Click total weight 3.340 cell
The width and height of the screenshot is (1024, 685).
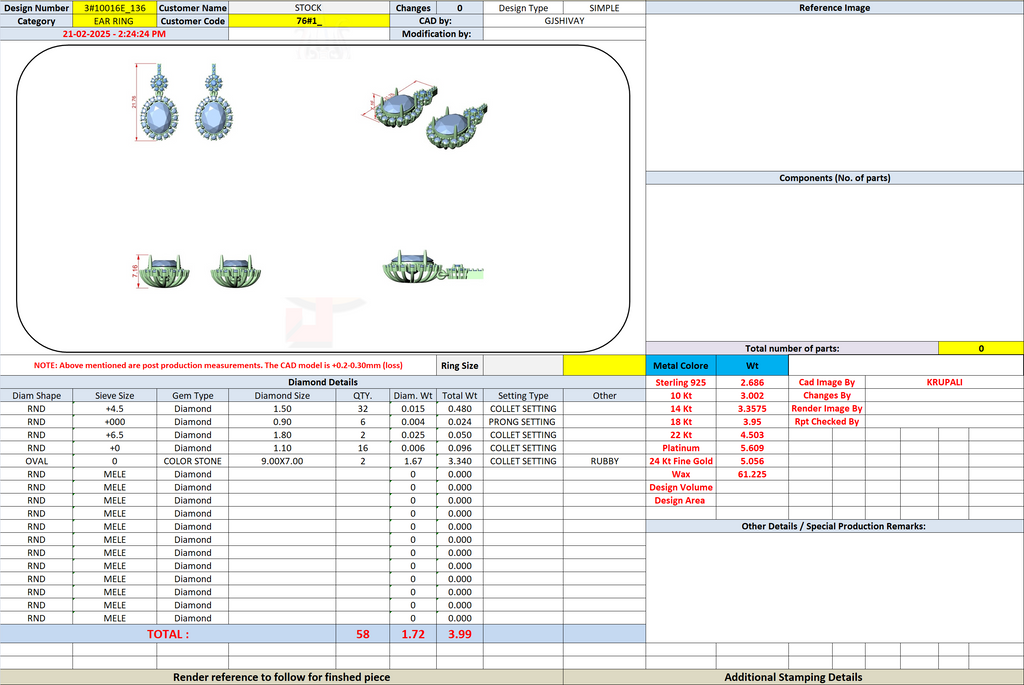point(460,461)
